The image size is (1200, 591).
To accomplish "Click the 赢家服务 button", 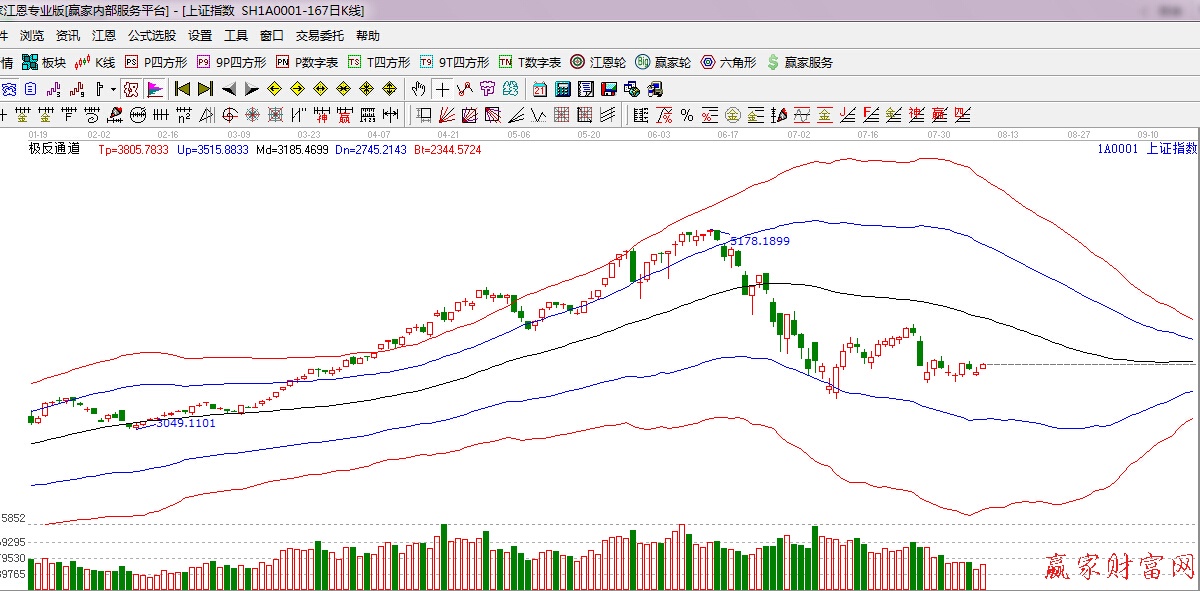I will (800, 62).
